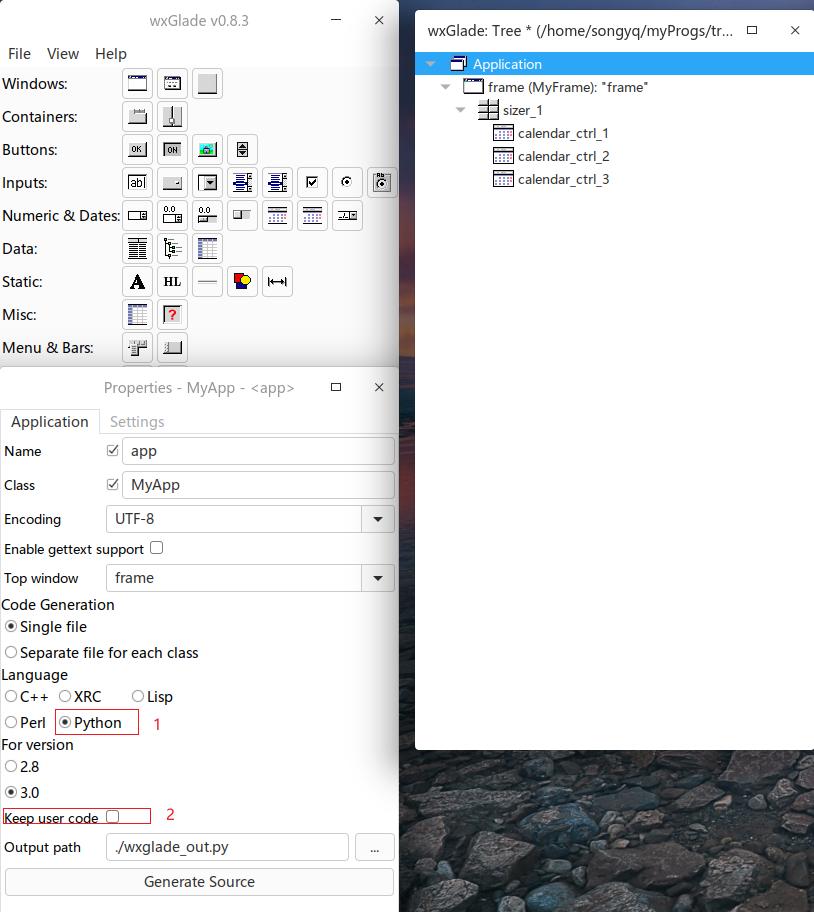Click the Output path text field
814x912 pixels.
pos(227,847)
